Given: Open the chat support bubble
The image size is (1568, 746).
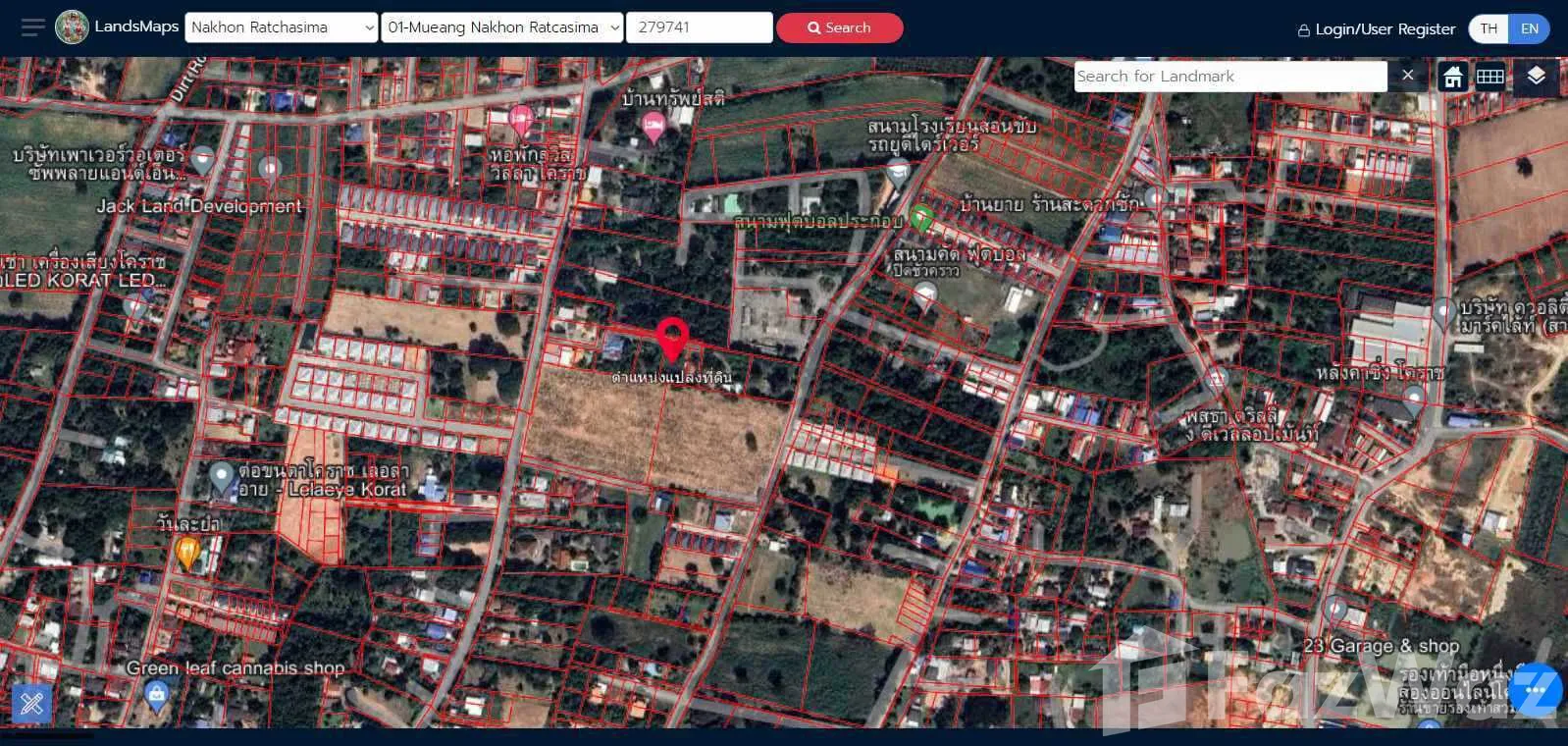Looking at the screenshot, I should (x=1536, y=691).
